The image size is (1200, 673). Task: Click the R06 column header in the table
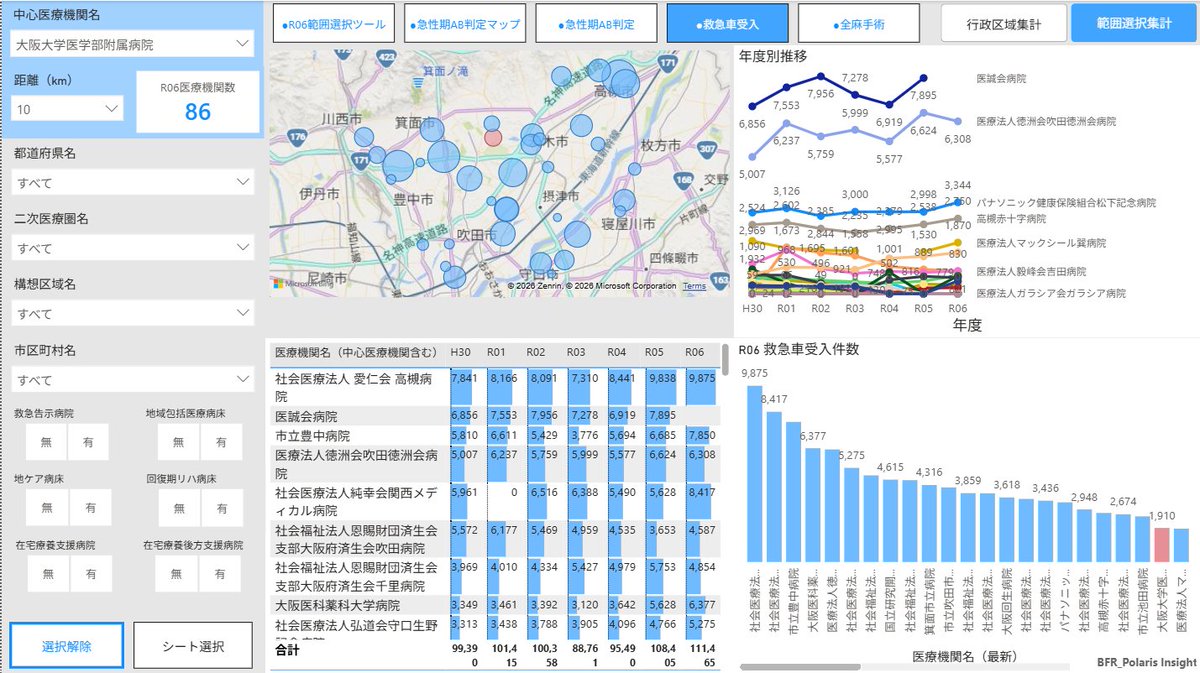(694, 352)
